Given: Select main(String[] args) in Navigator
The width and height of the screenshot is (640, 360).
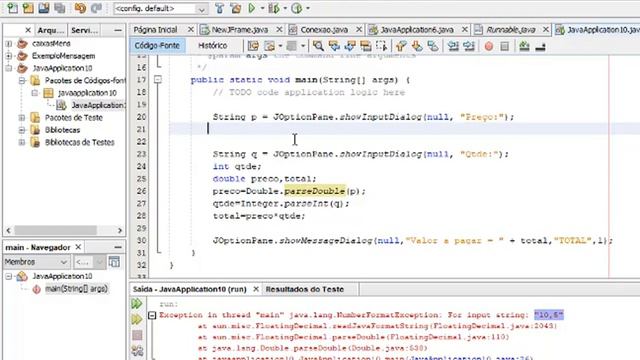Looking at the screenshot, I should tap(76, 289).
